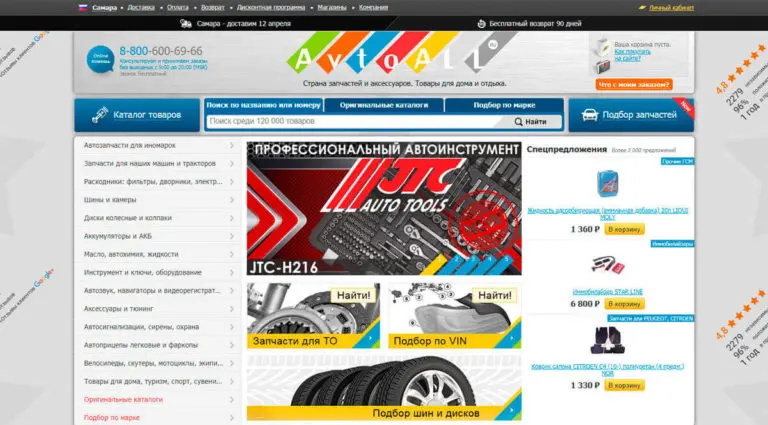Open Подбор шин и дисков banner
Viewport: 768px width, 425px height.
384,388
